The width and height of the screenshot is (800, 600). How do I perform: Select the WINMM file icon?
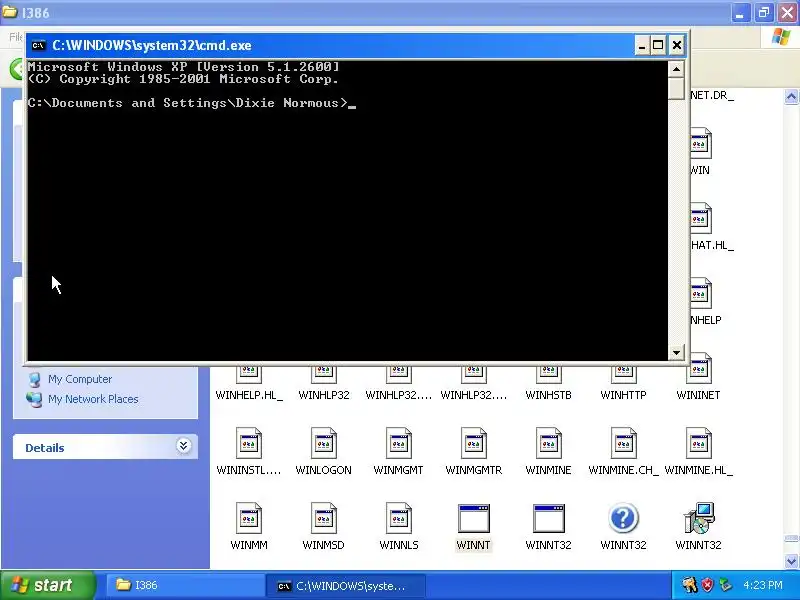[x=249, y=518]
